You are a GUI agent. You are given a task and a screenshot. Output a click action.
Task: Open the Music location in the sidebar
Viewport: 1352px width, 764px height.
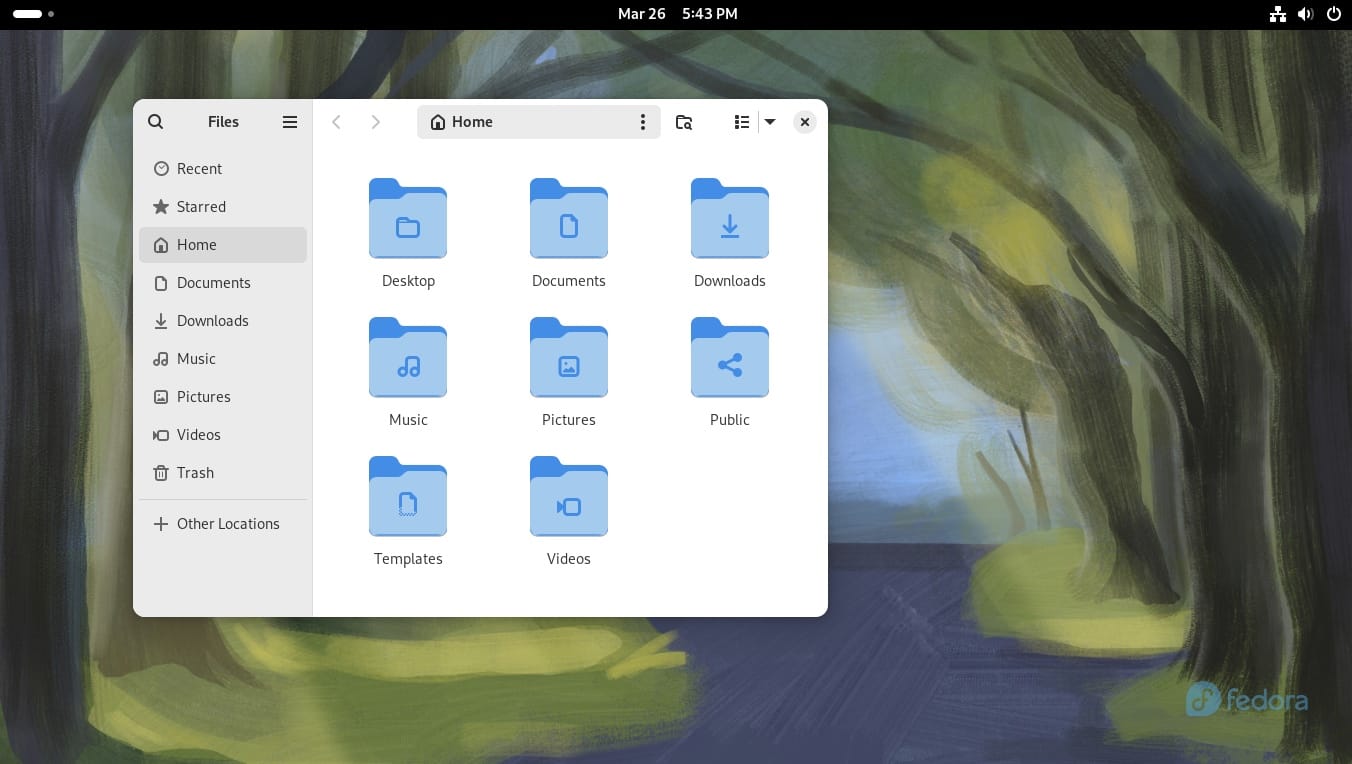196,359
